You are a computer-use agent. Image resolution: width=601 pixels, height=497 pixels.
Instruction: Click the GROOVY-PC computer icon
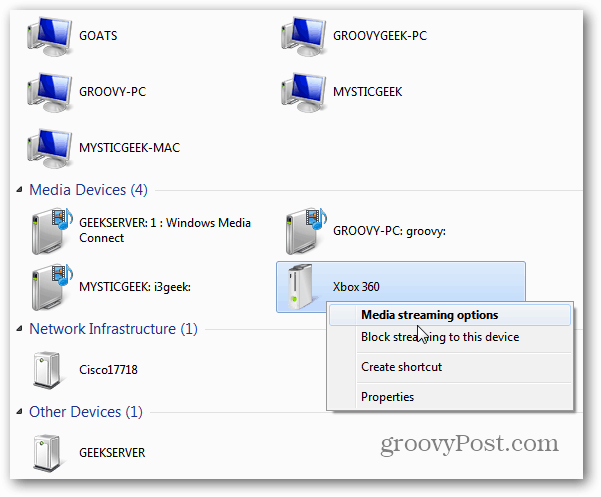49,93
